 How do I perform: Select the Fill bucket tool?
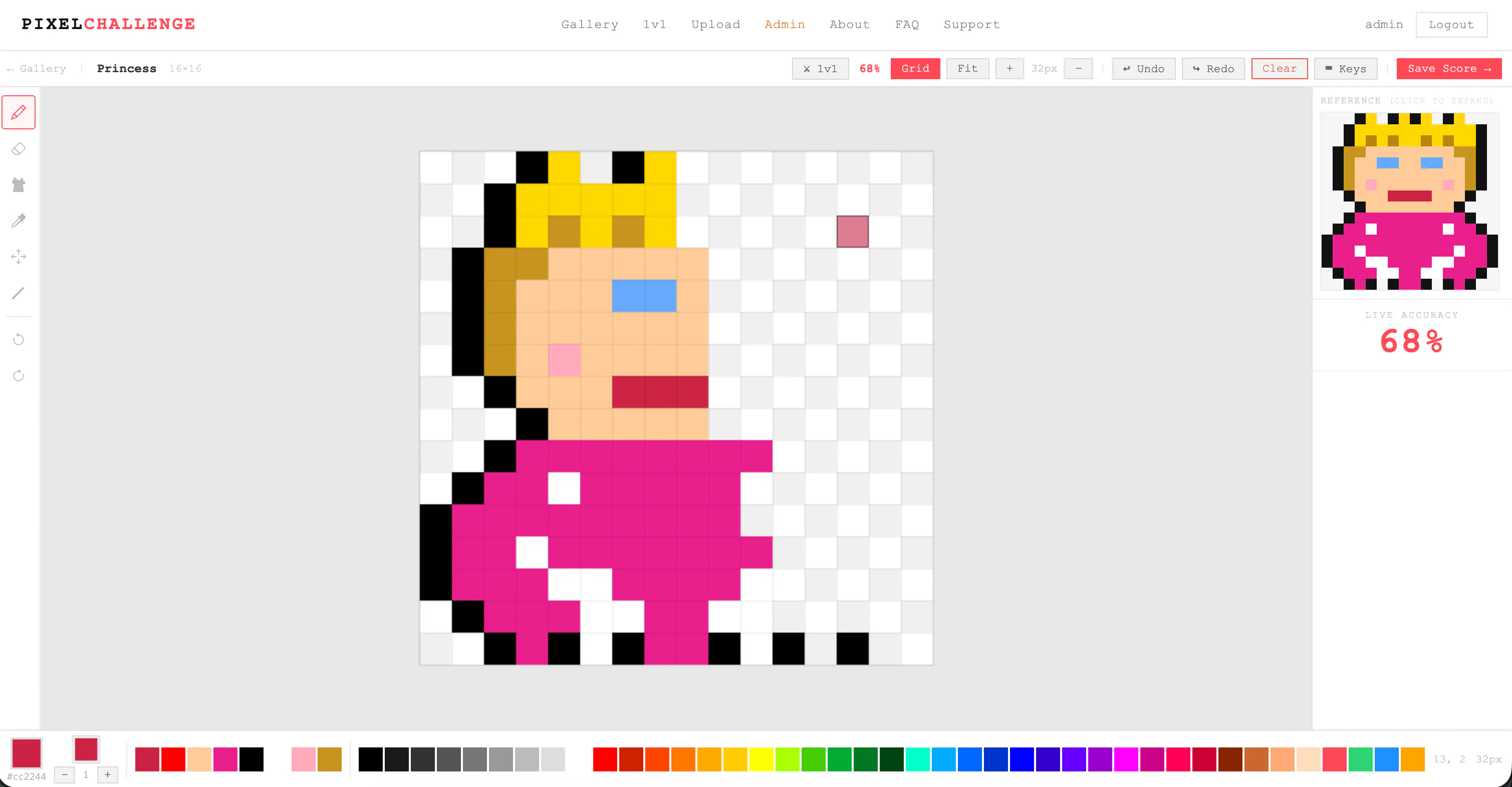(19, 185)
